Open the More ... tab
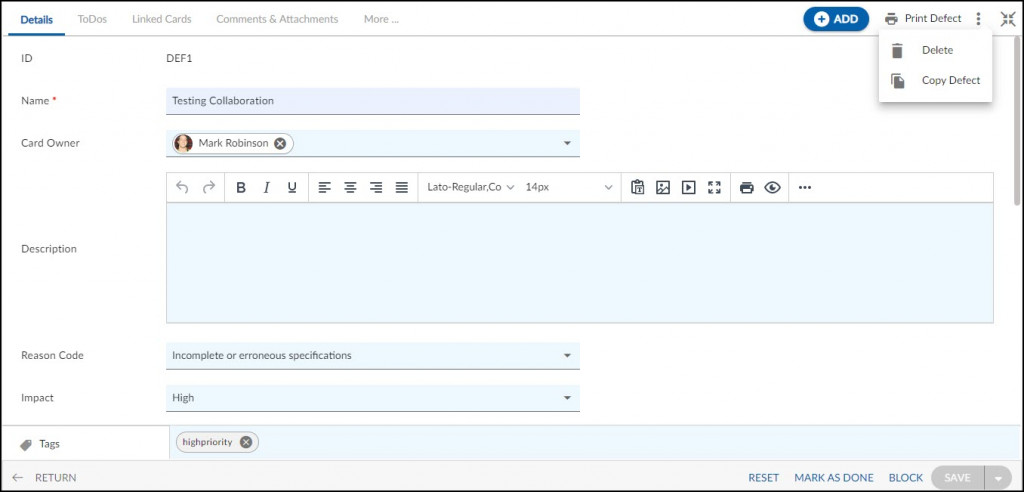This screenshot has height=492, width=1024. pyautogui.click(x=381, y=19)
